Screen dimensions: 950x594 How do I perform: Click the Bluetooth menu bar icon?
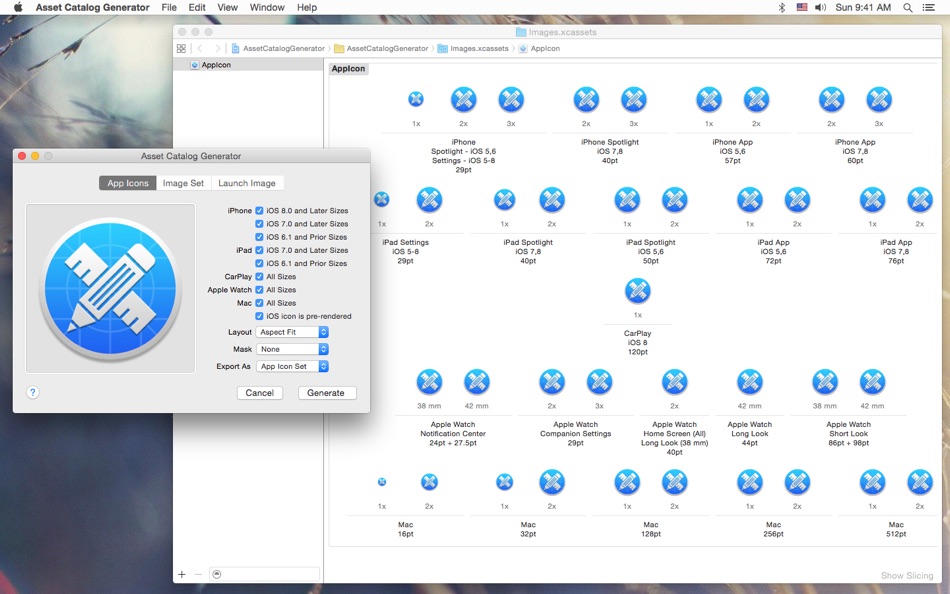tap(782, 7)
